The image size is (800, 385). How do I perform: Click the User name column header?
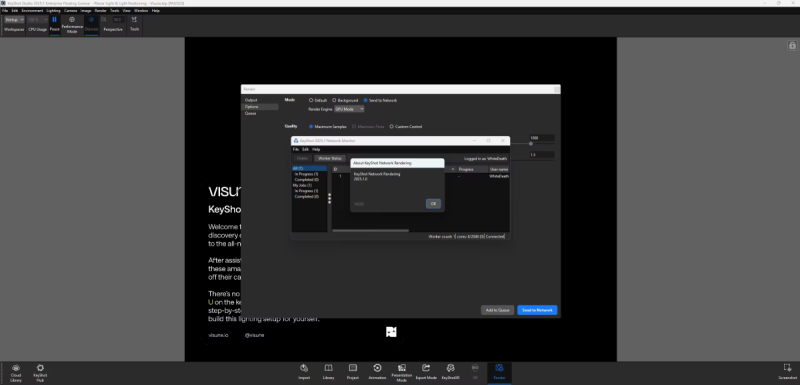click(498, 169)
